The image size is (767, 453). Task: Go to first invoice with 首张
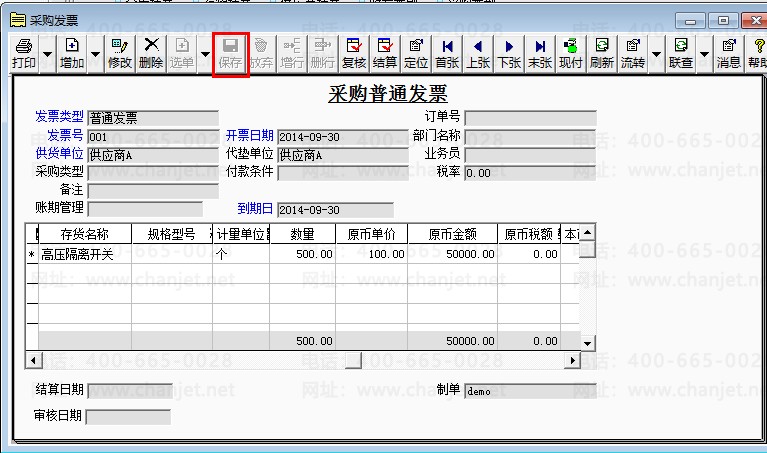click(x=448, y=53)
